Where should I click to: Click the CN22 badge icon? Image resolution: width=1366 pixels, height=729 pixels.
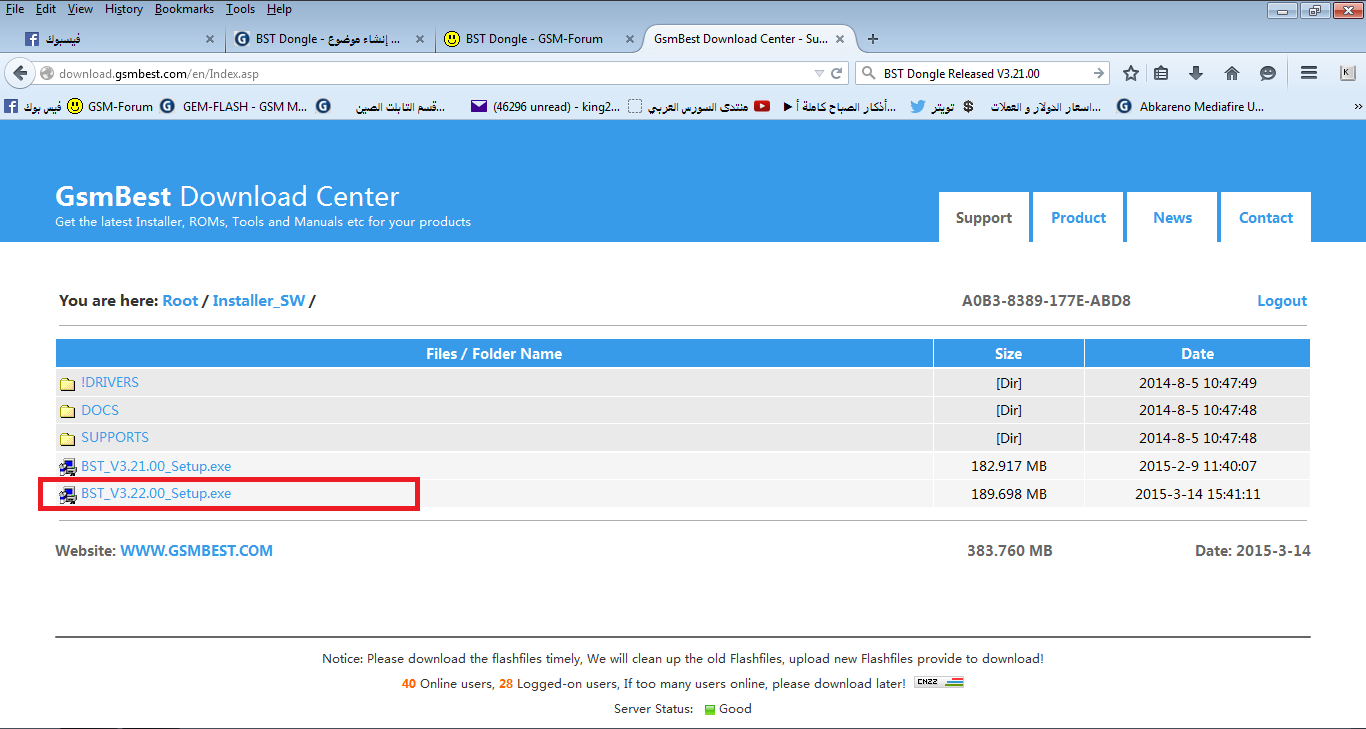pos(939,683)
